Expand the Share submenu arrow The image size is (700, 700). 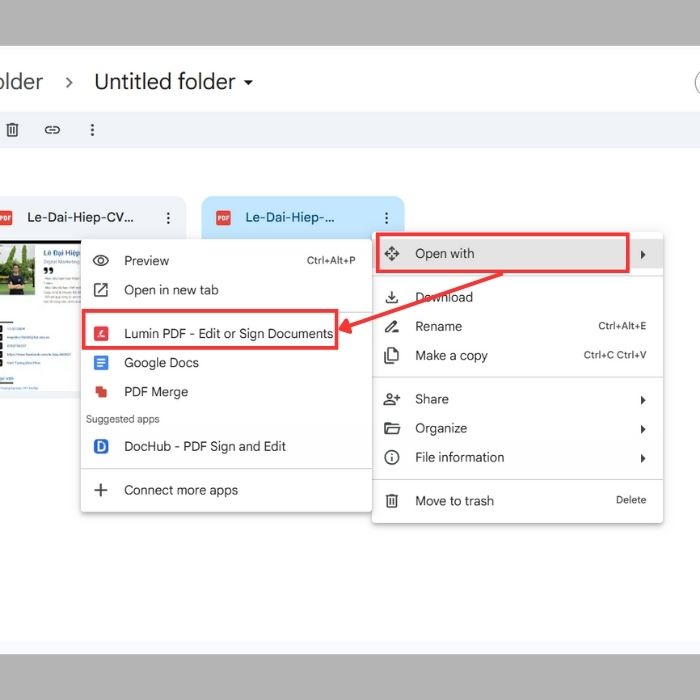643,400
